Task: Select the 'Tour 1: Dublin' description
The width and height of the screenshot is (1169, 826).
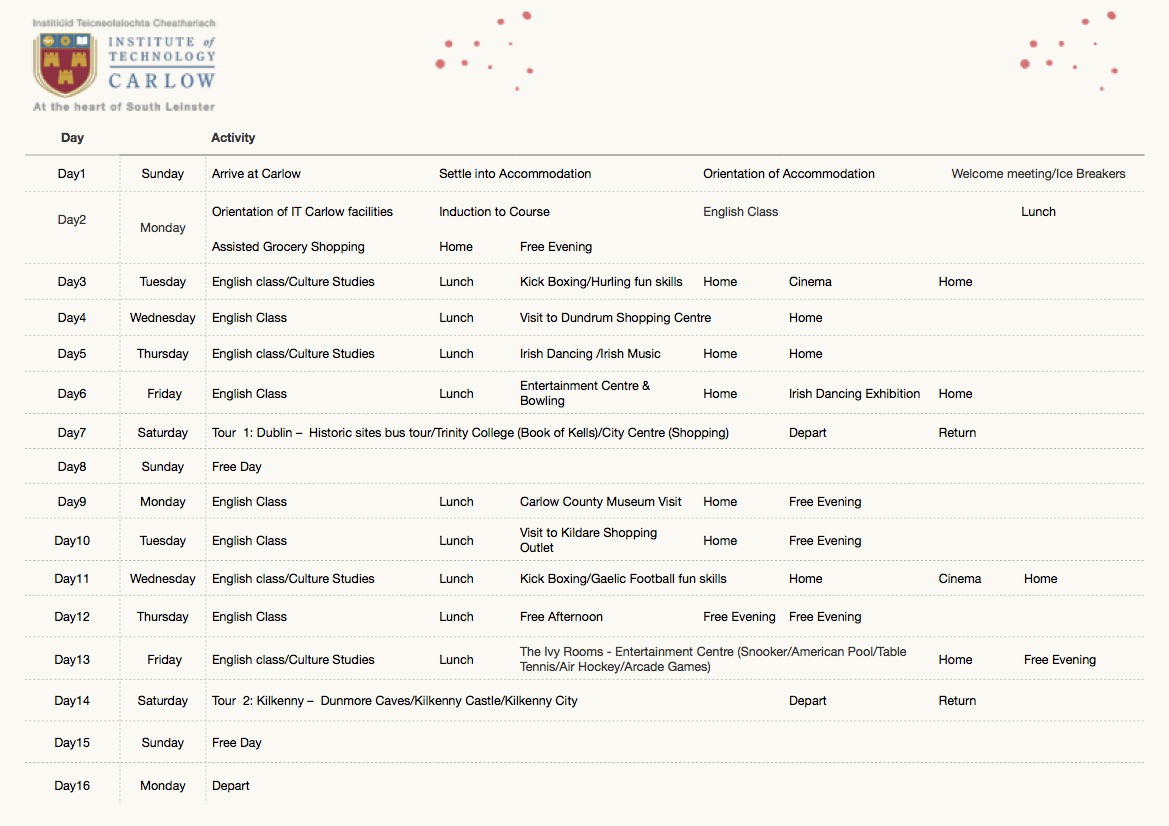Action: tap(470, 433)
